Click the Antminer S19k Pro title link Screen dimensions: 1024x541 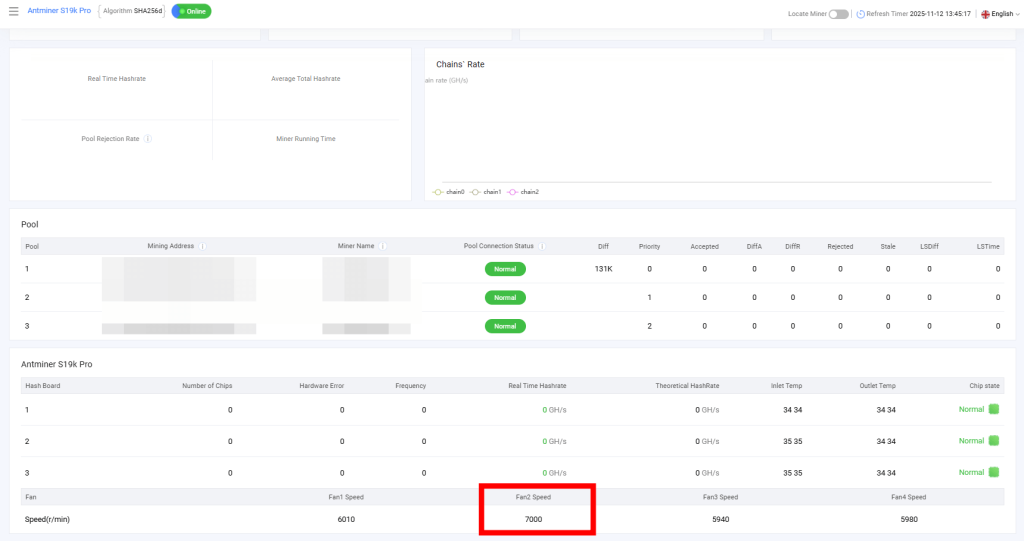61,11
